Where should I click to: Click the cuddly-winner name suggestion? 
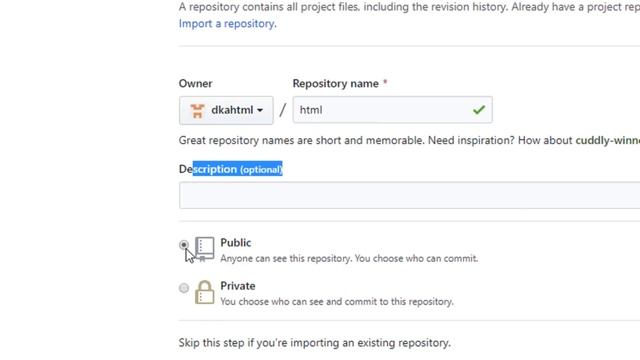coord(607,140)
